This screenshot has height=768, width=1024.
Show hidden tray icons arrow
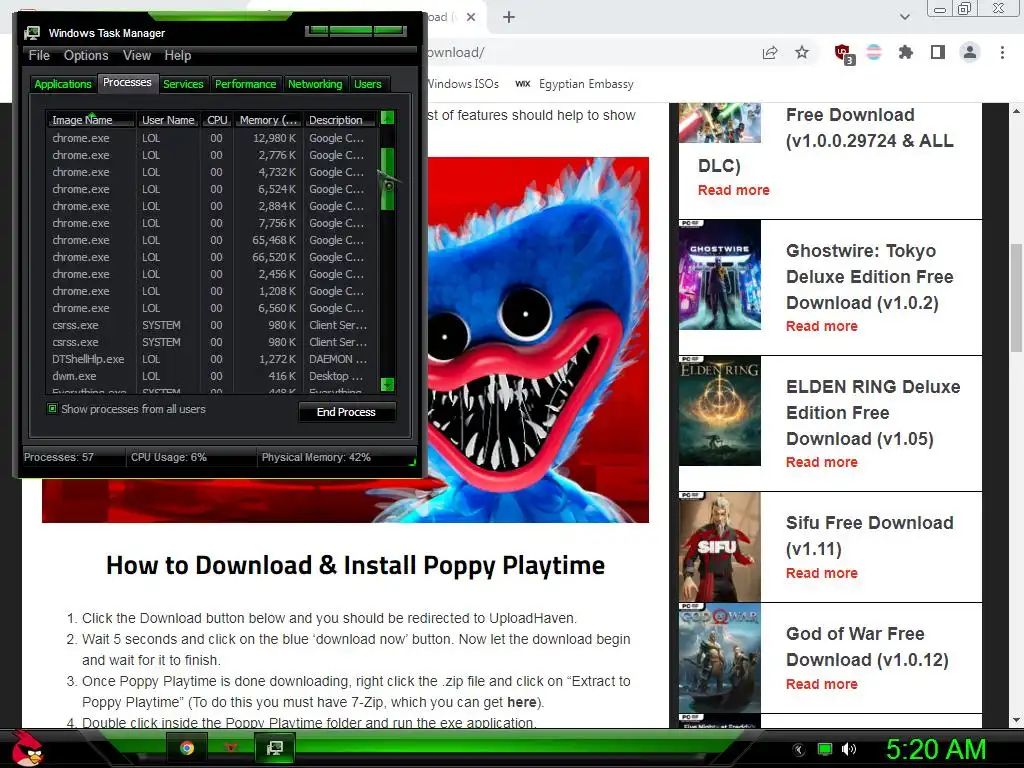click(x=798, y=750)
